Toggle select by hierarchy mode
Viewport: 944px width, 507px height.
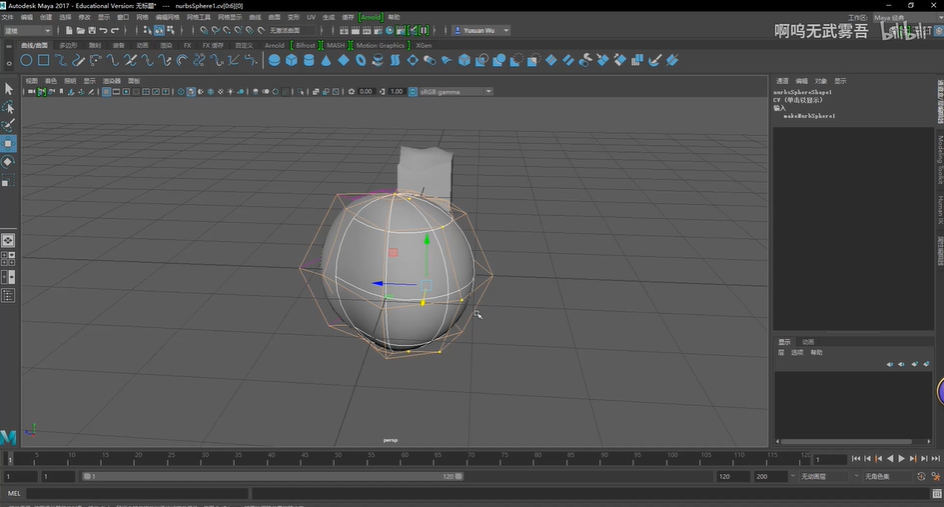[x=148, y=30]
